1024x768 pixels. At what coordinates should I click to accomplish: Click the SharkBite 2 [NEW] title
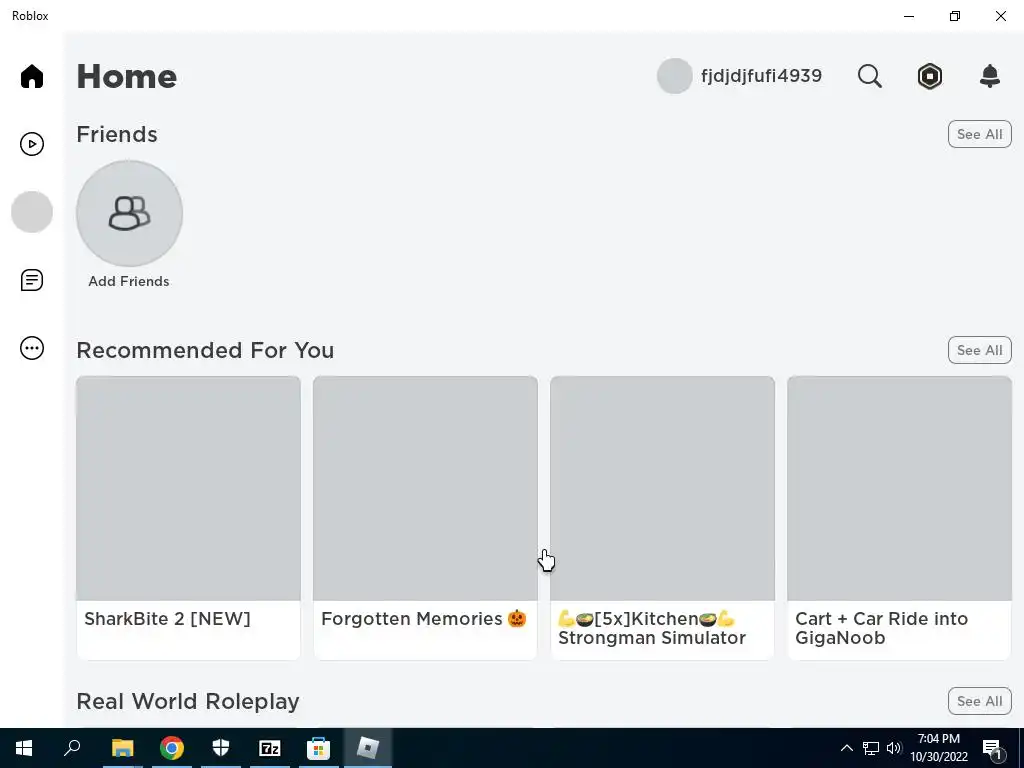click(167, 618)
